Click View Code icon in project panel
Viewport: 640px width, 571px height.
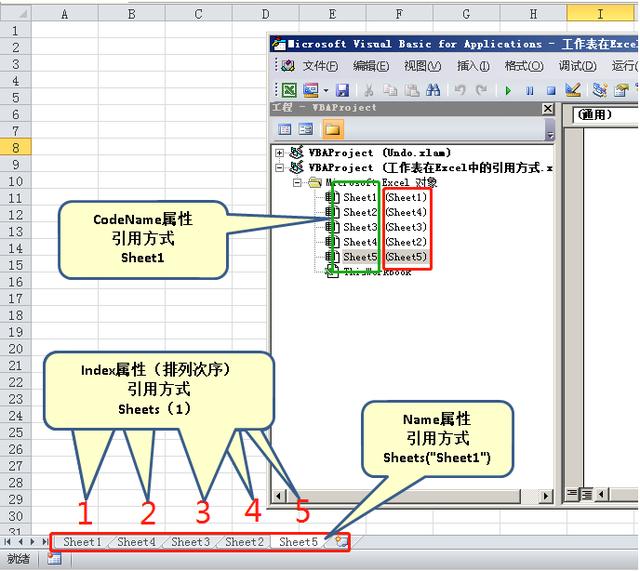click(x=284, y=129)
